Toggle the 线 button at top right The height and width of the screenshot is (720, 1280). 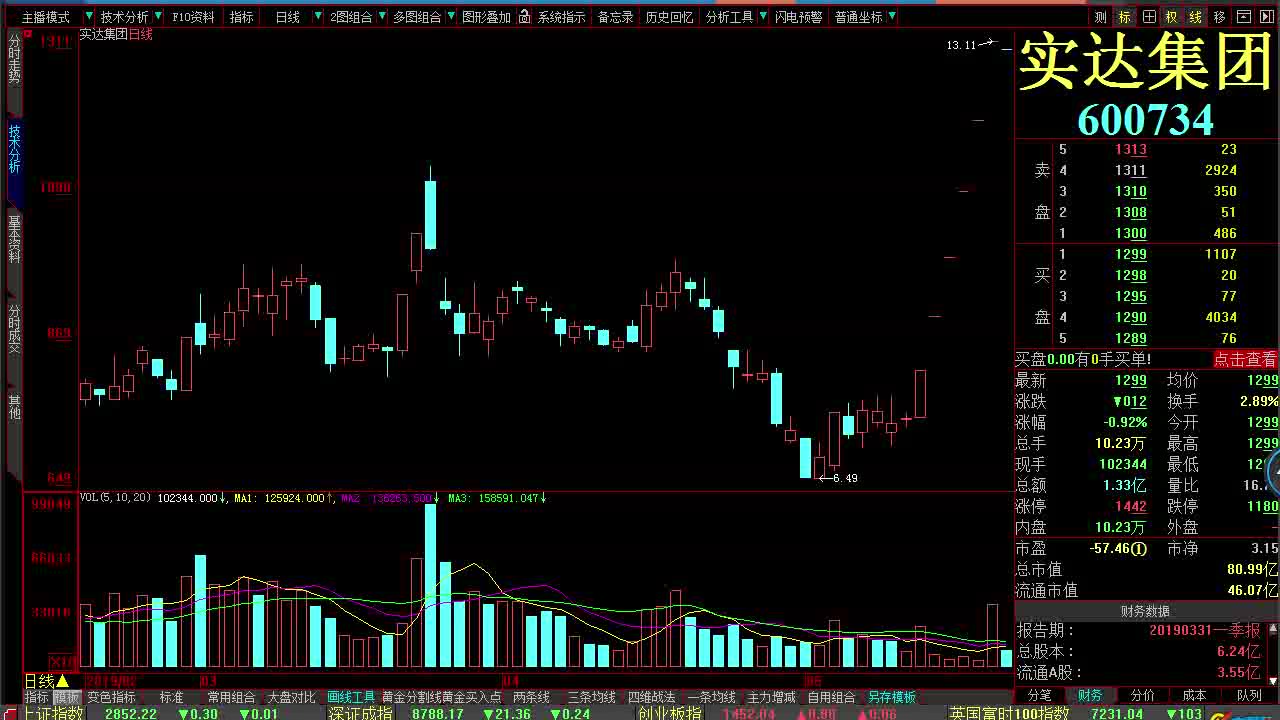point(1195,17)
